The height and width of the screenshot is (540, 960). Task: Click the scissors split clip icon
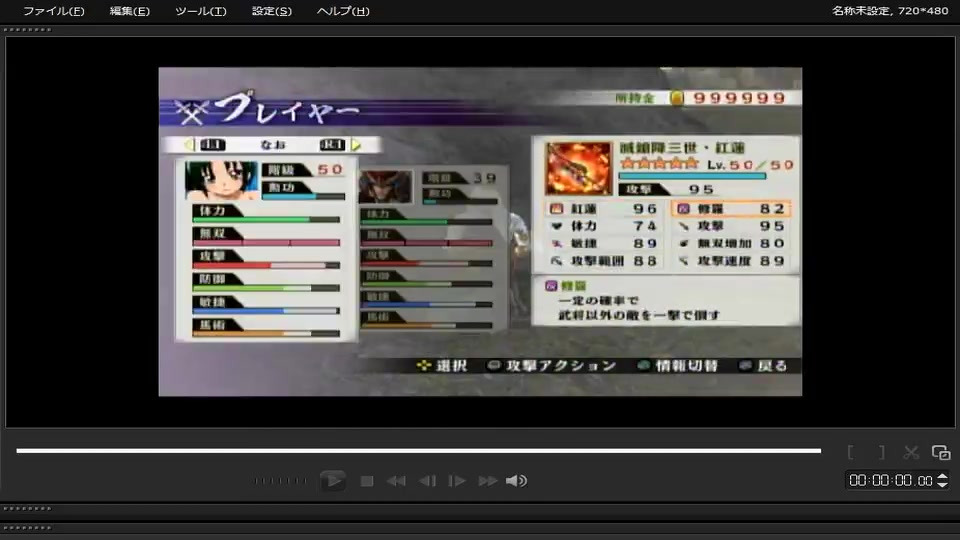[x=911, y=452]
